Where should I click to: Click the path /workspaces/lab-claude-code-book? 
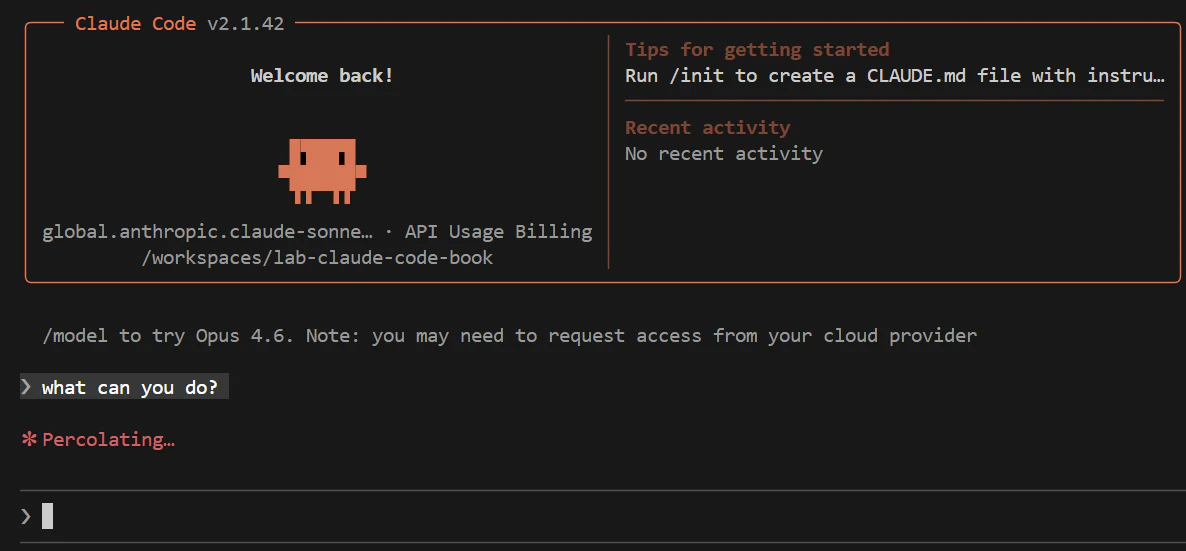[x=317, y=257]
